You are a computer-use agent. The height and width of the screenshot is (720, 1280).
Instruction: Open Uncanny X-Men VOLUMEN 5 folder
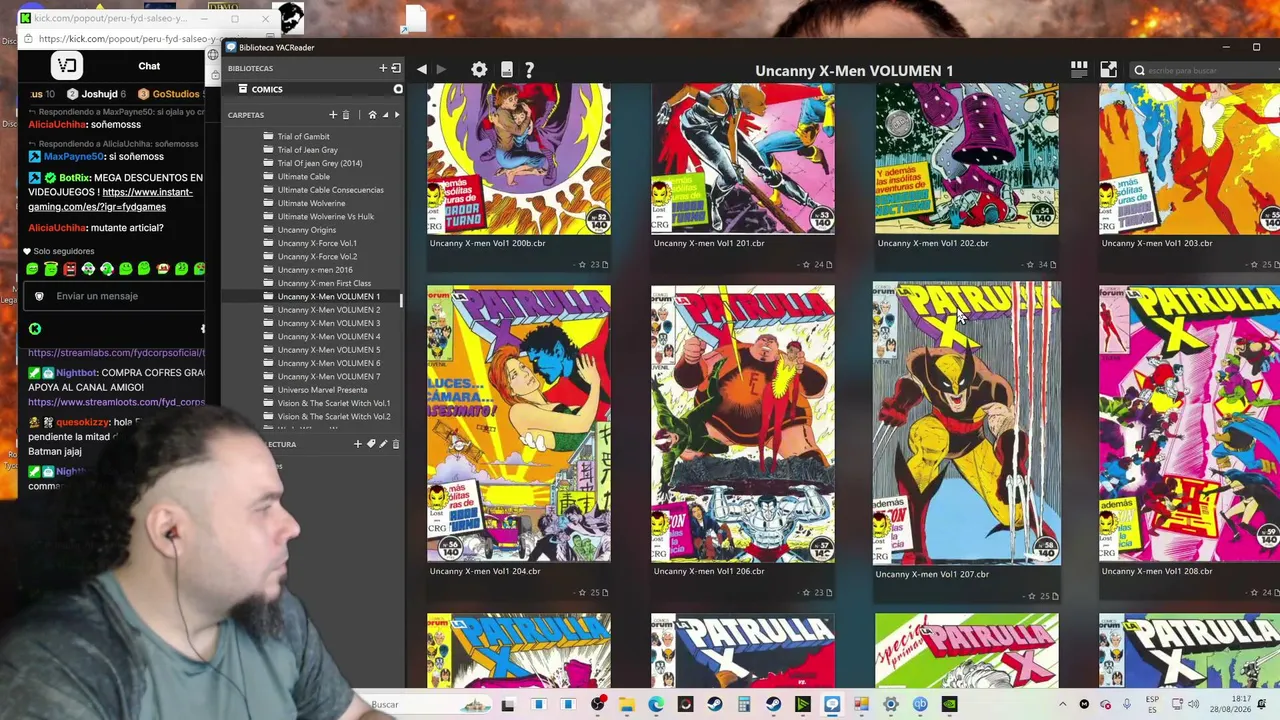(x=328, y=350)
